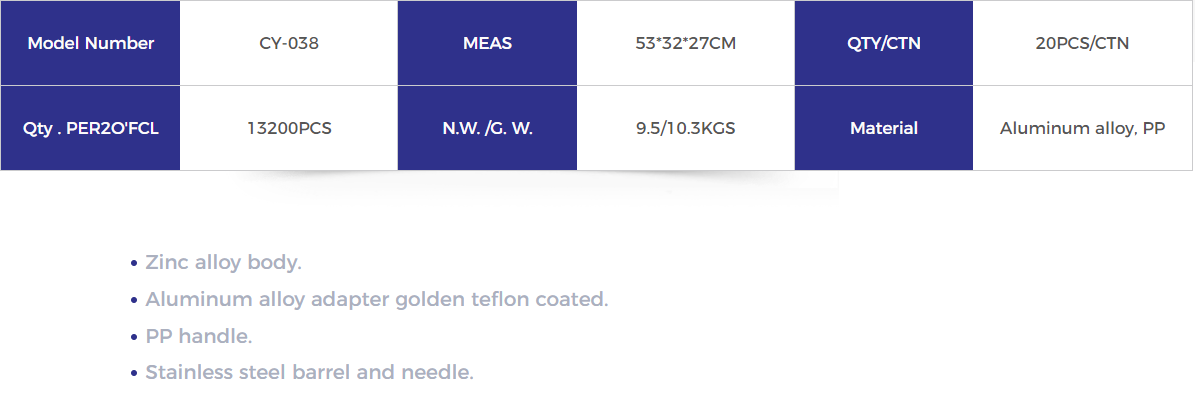Click the PP handle bullet text

(199, 336)
